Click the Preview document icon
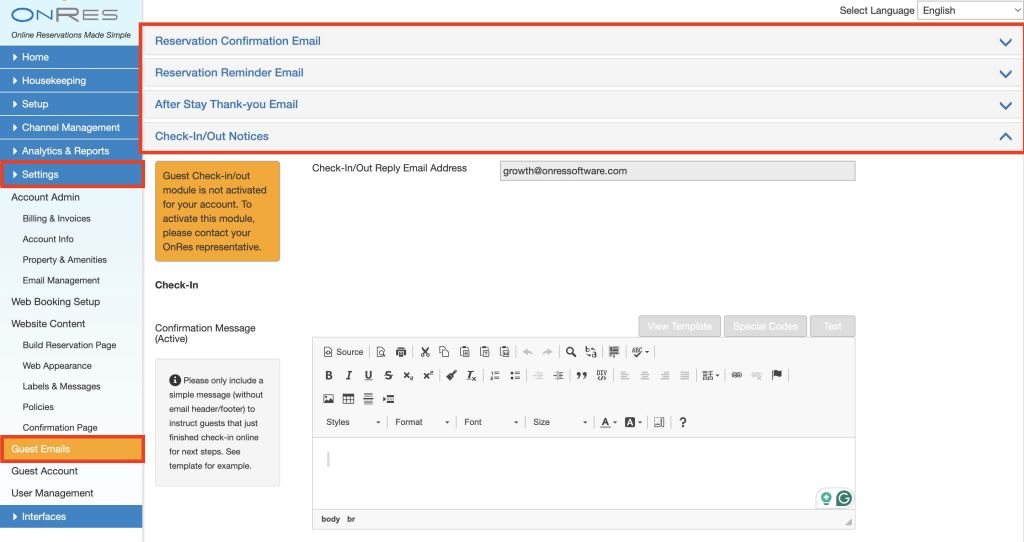This screenshot has width=1024, height=542. click(381, 352)
